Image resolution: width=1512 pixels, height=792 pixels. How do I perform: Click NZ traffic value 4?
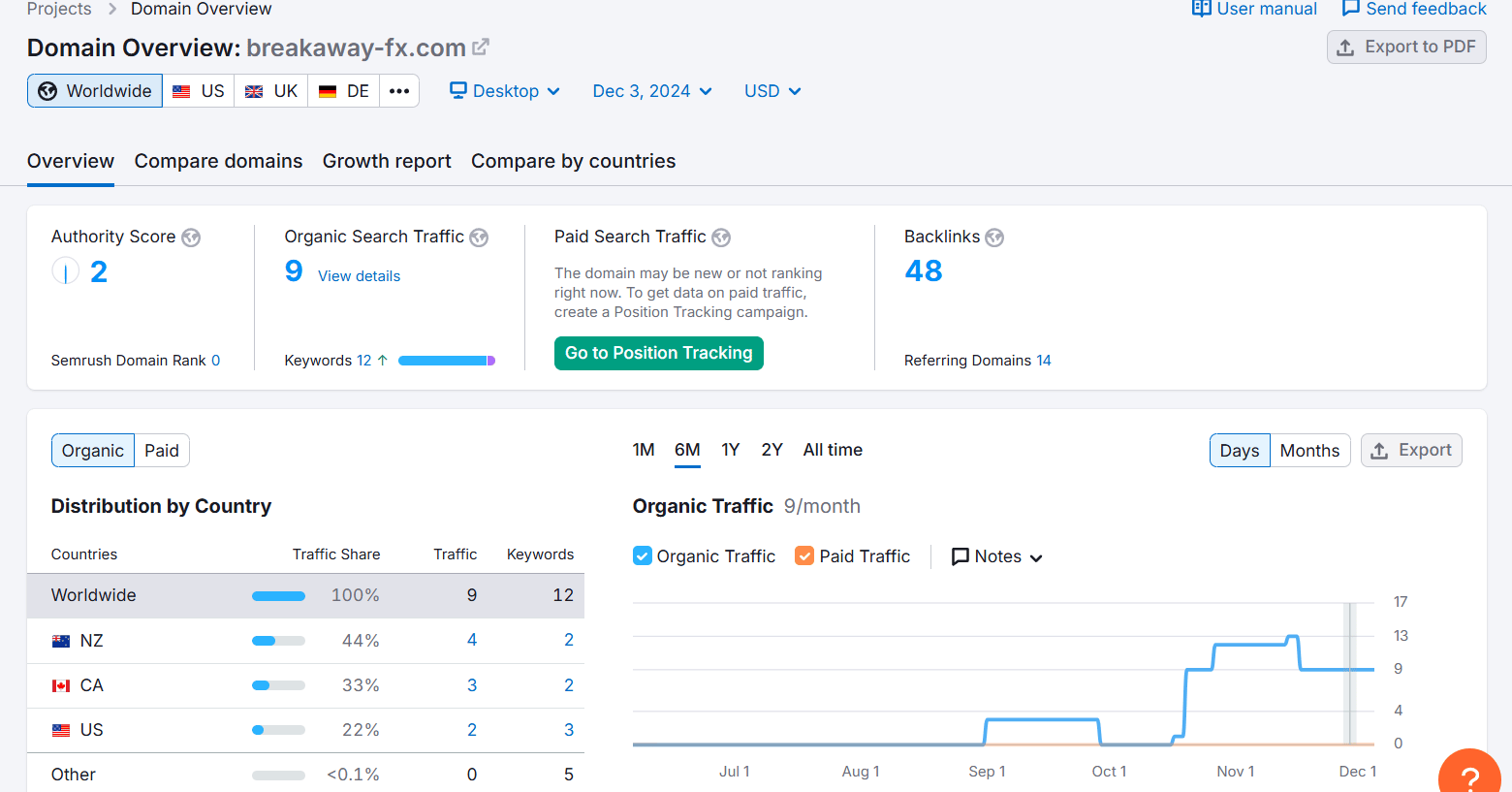(472, 640)
